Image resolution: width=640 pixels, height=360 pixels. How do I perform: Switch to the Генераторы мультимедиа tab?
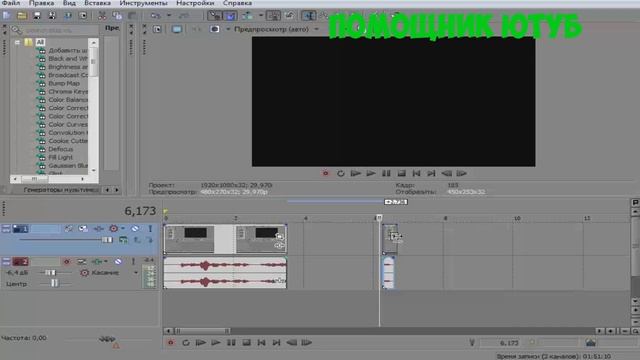61,190
